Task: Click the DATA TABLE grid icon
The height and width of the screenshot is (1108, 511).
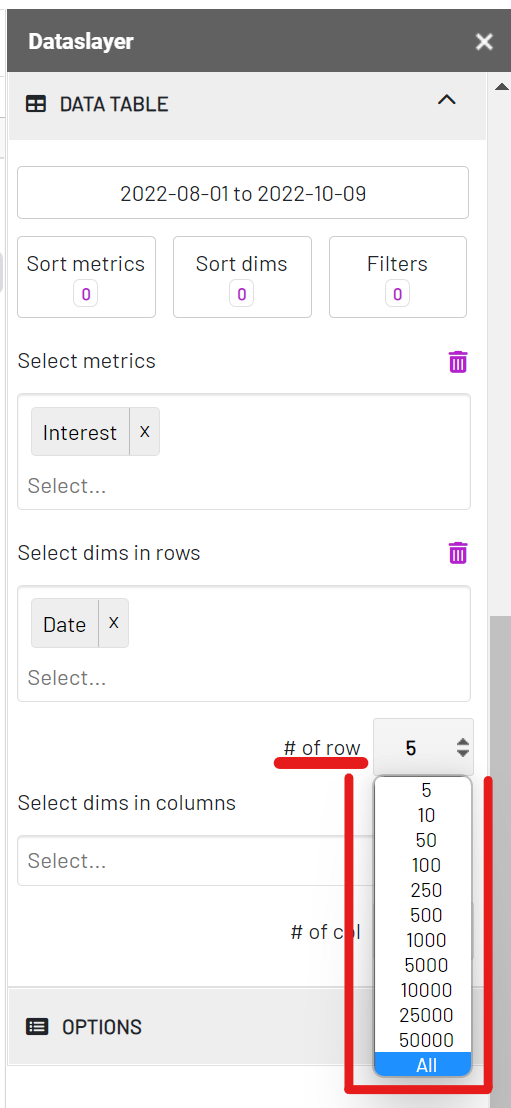Action: point(35,105)
